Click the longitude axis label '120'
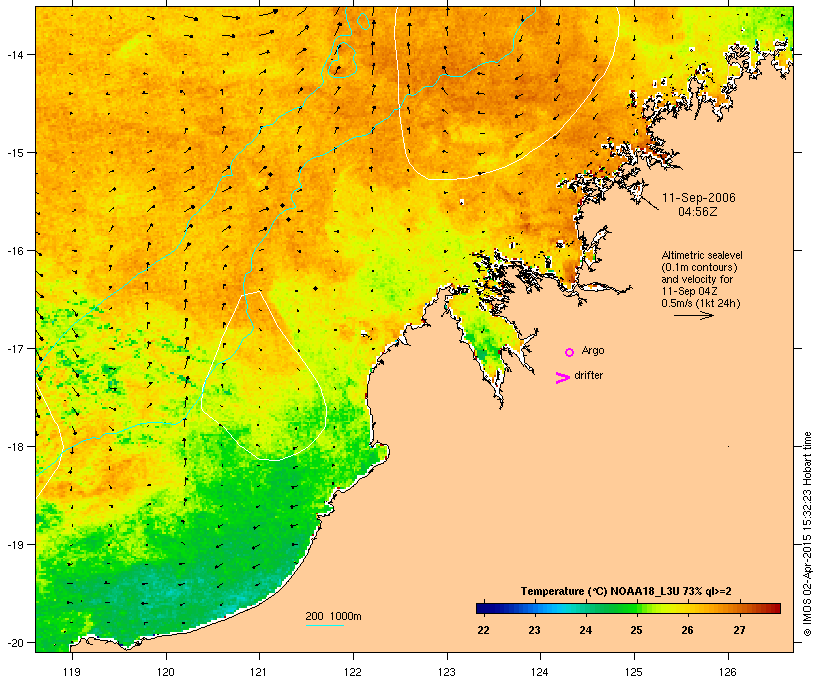Viewport: 820px width, 680px height. pyautogui.click(x=166, y=672)
